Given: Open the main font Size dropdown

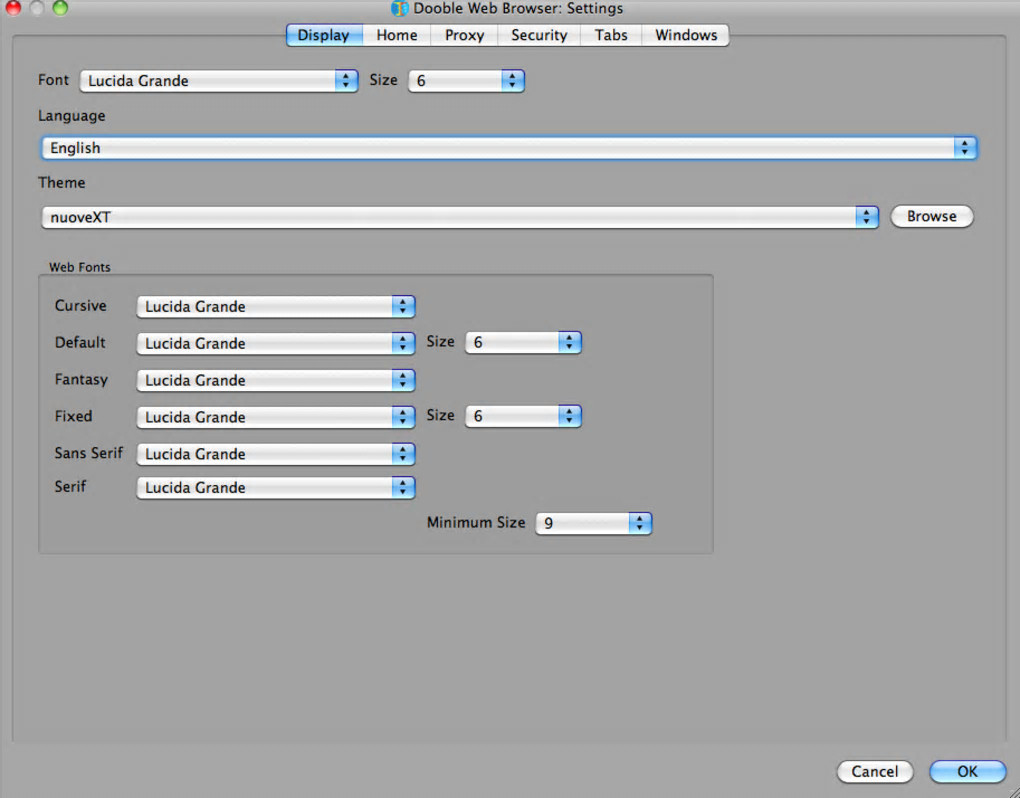Looking at the screenshot, I should (466, 81).
